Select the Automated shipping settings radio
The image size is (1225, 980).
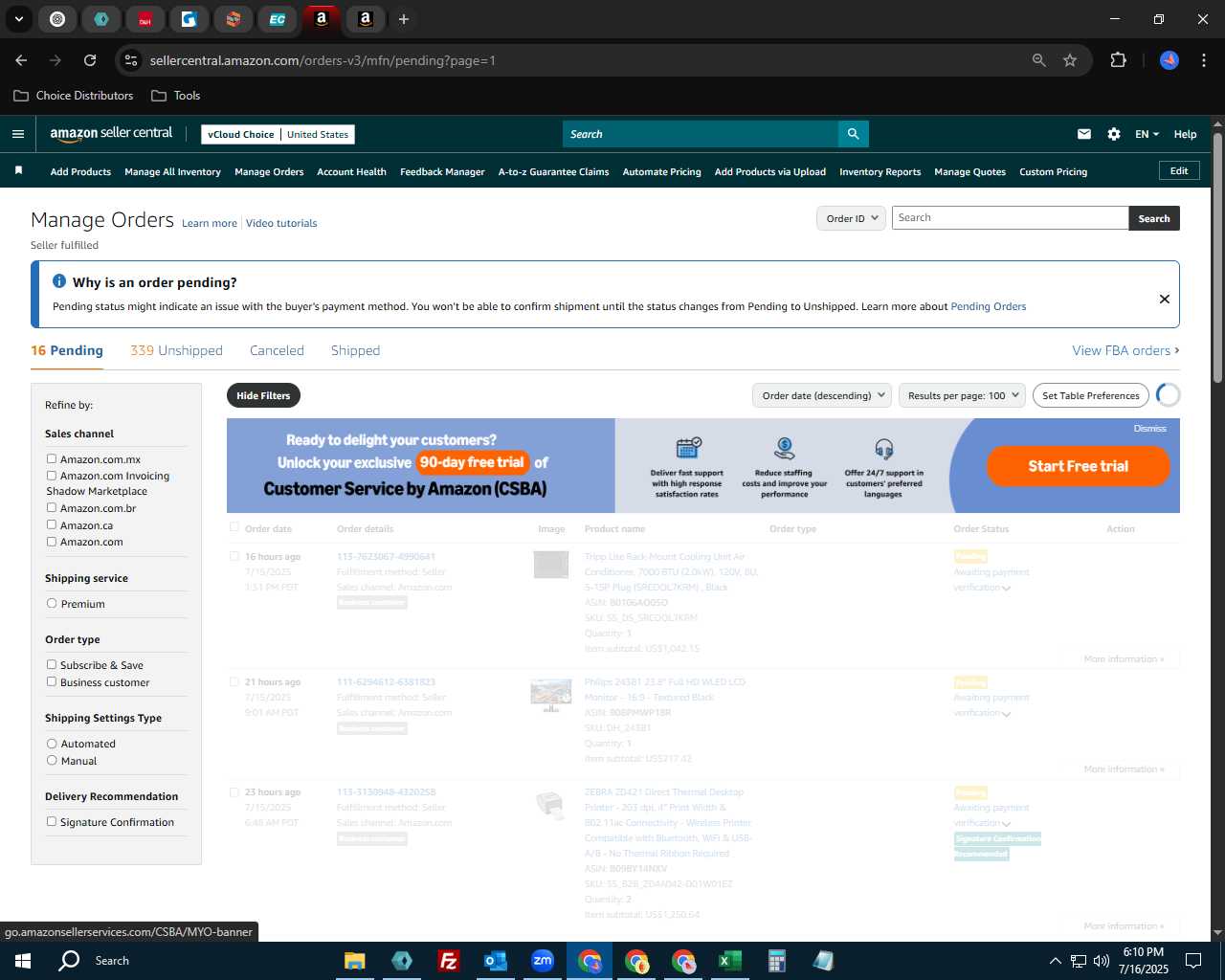click(x=52, y=744)
